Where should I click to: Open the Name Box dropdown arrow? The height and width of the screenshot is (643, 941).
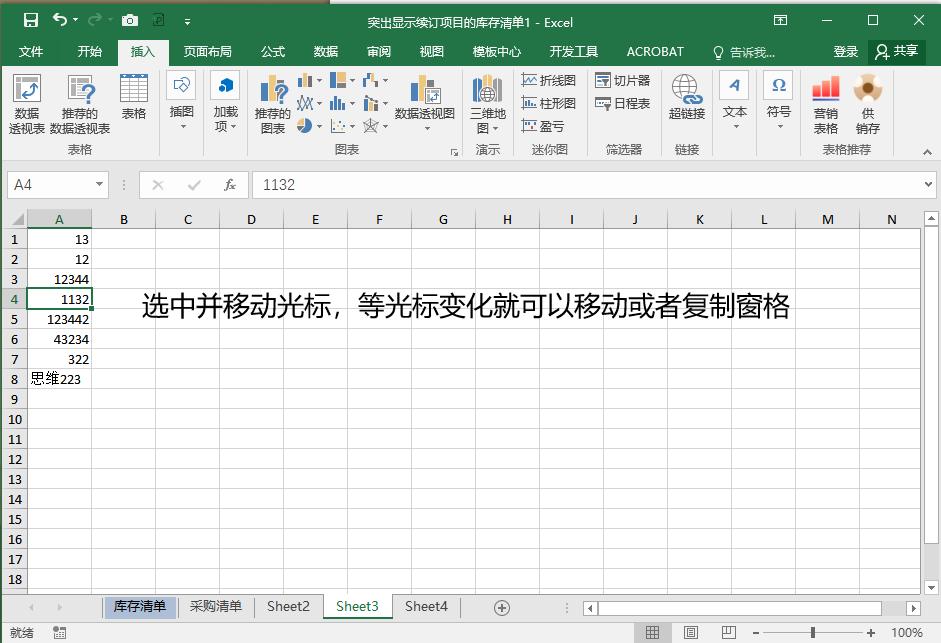point(96,185)
